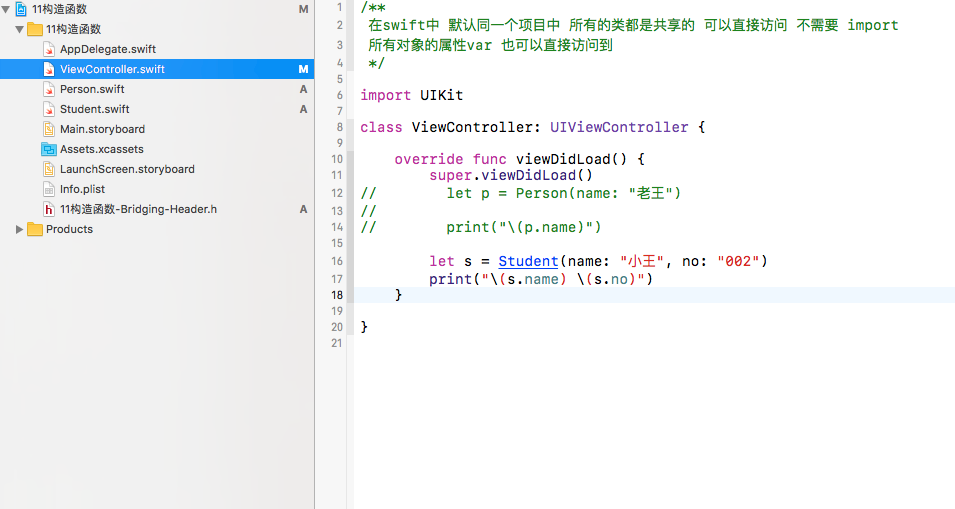Click the underlined Student class link

(528, 261)
